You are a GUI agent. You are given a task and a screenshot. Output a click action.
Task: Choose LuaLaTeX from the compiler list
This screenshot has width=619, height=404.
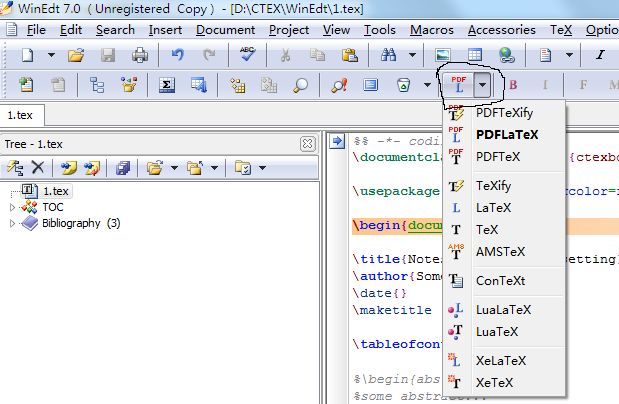[505, 310]
